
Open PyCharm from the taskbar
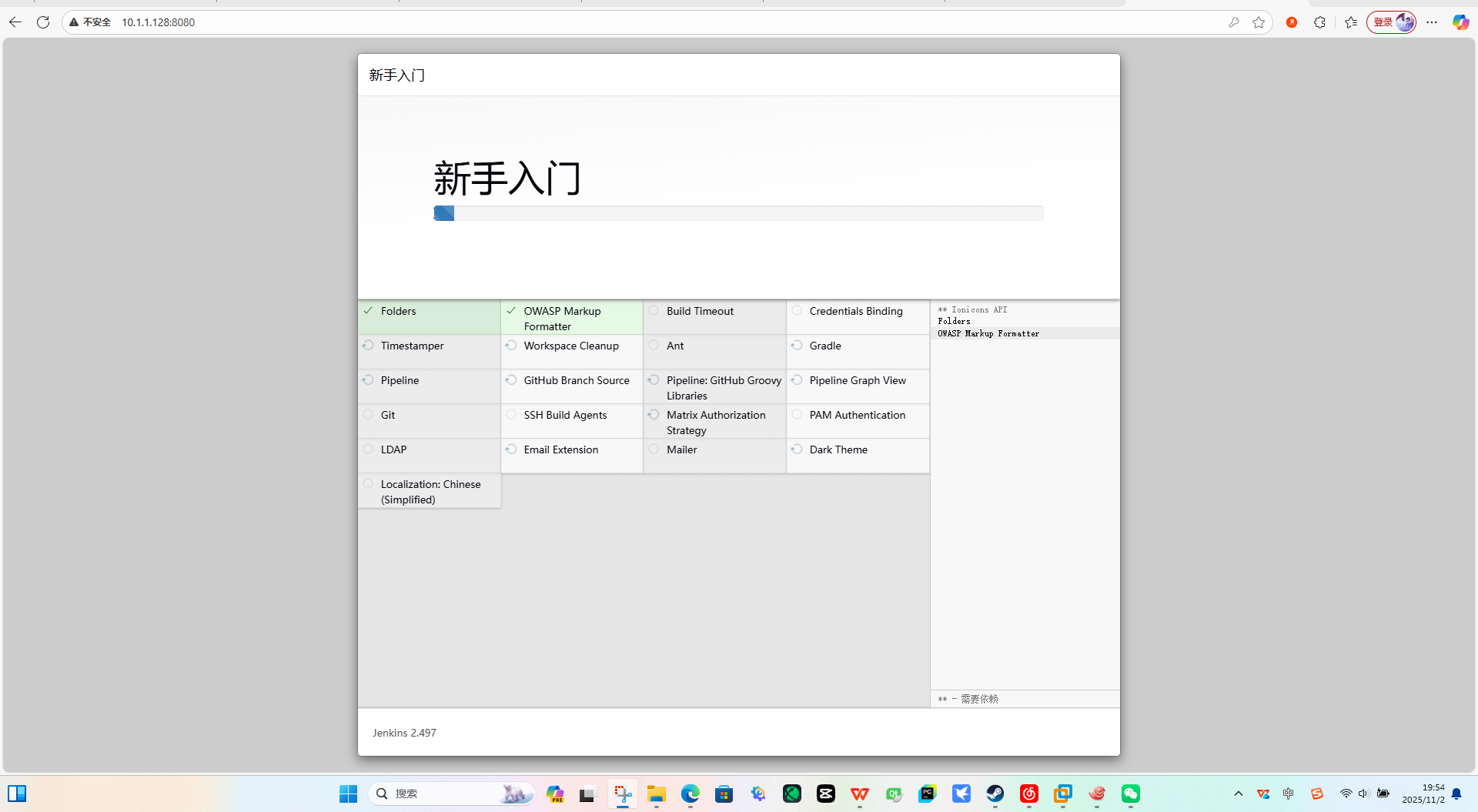click(x=928, y=794)
